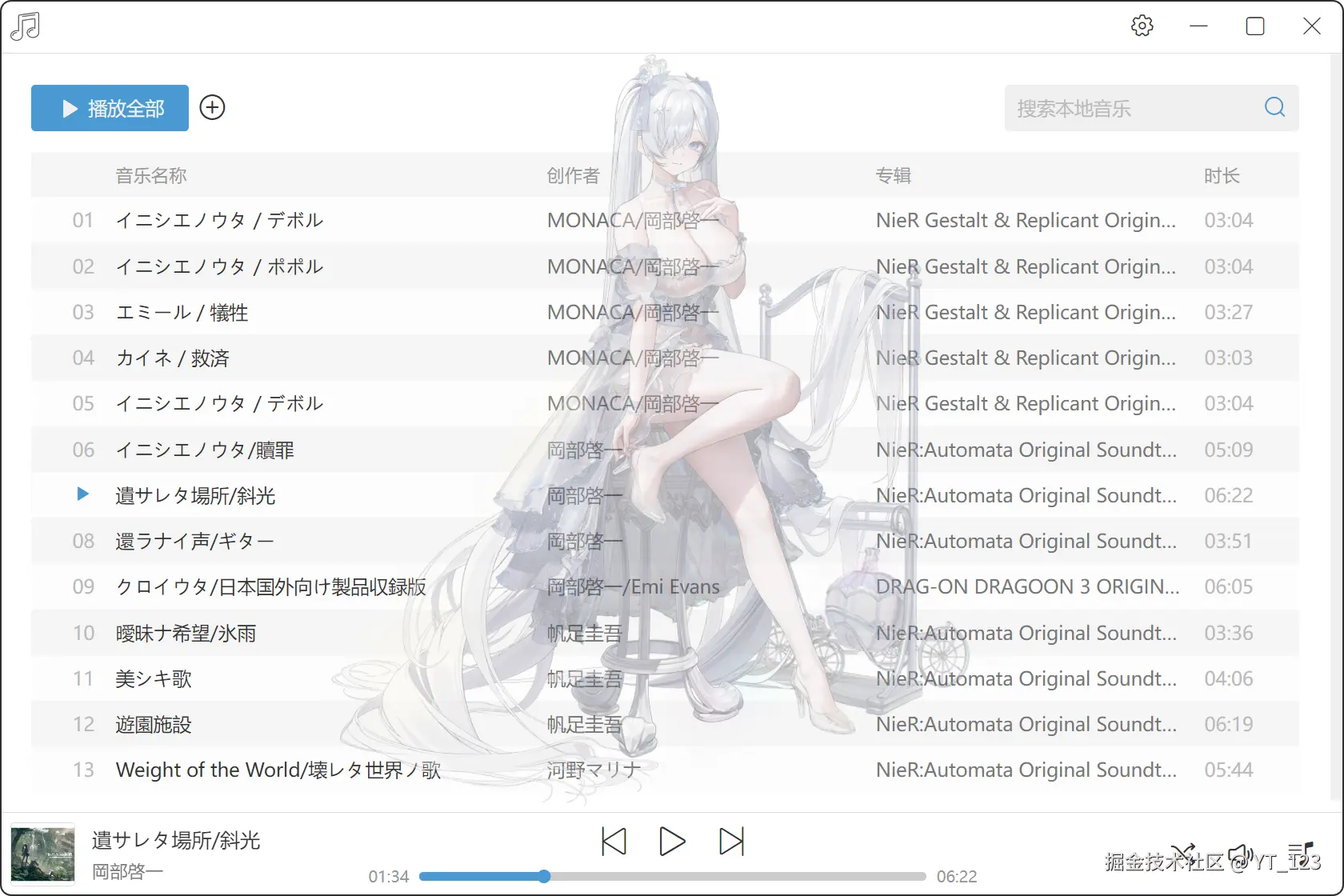
Task: Open settings with the gear icon
Action: click(x=1142, y=26)
